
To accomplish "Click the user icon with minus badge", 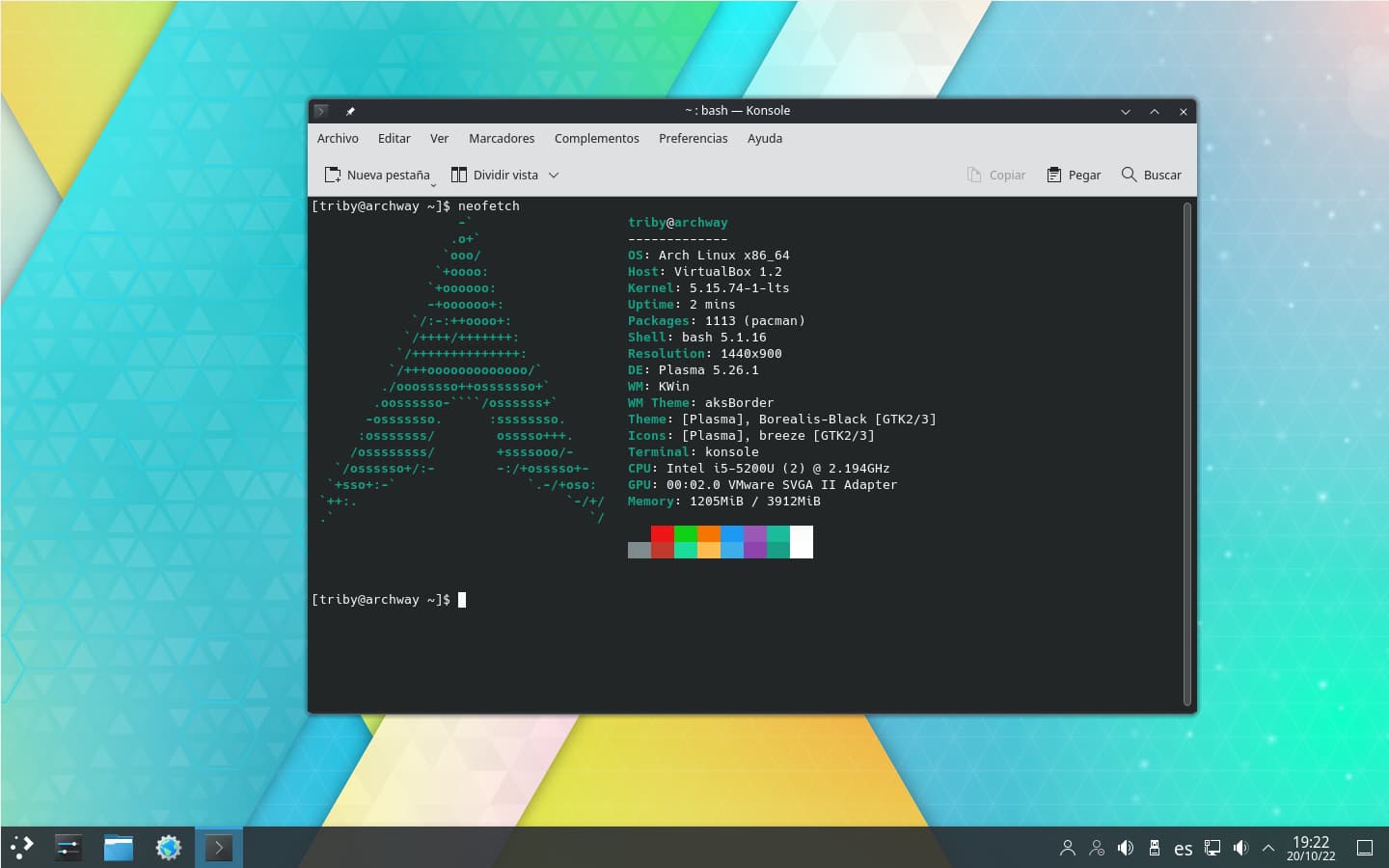I will click(1096, 848).
